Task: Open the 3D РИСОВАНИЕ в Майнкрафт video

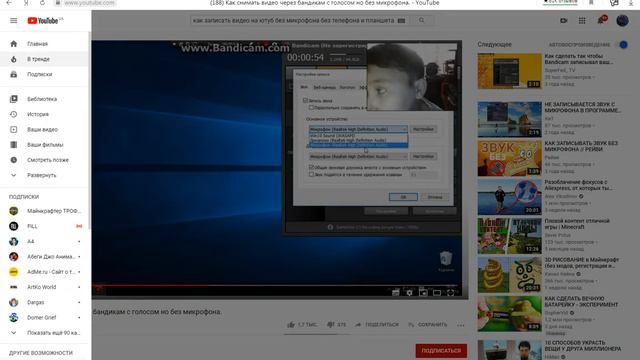Action: click(582, 262)
